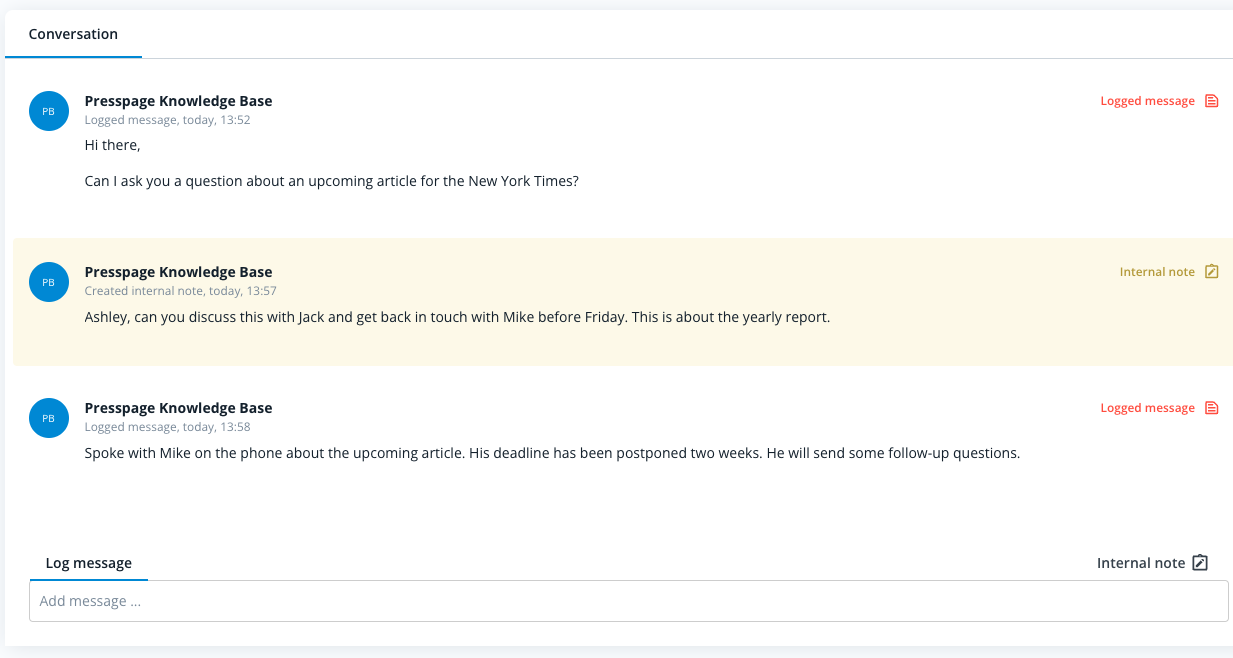Click the note icon on the yellow internal note
This screenshot has width=1233, height=658.
1211,272
